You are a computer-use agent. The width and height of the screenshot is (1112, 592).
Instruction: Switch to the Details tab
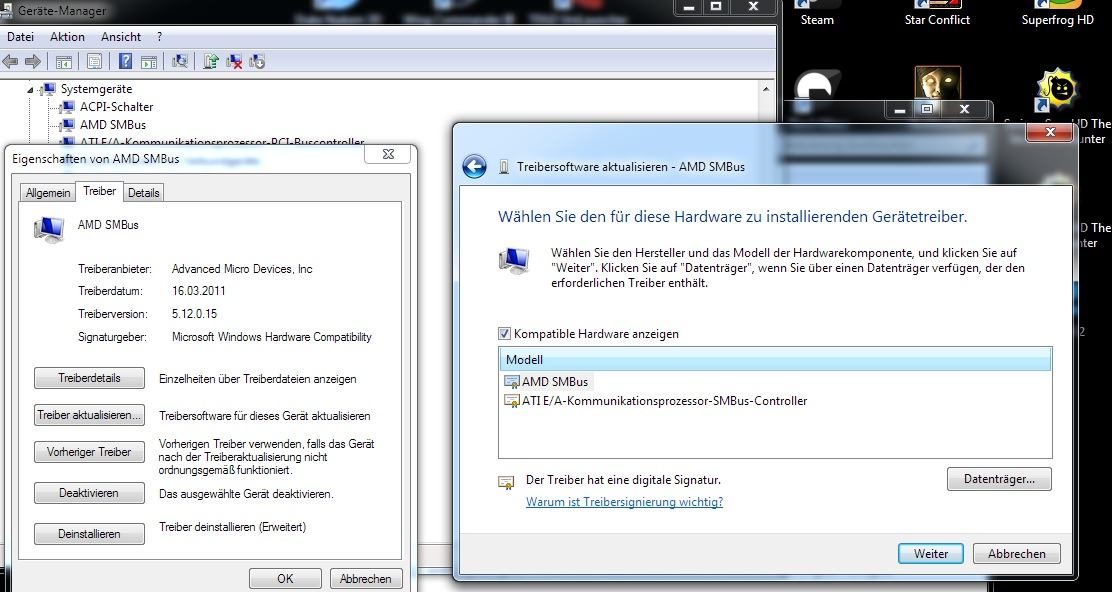[x=144, y=193]
